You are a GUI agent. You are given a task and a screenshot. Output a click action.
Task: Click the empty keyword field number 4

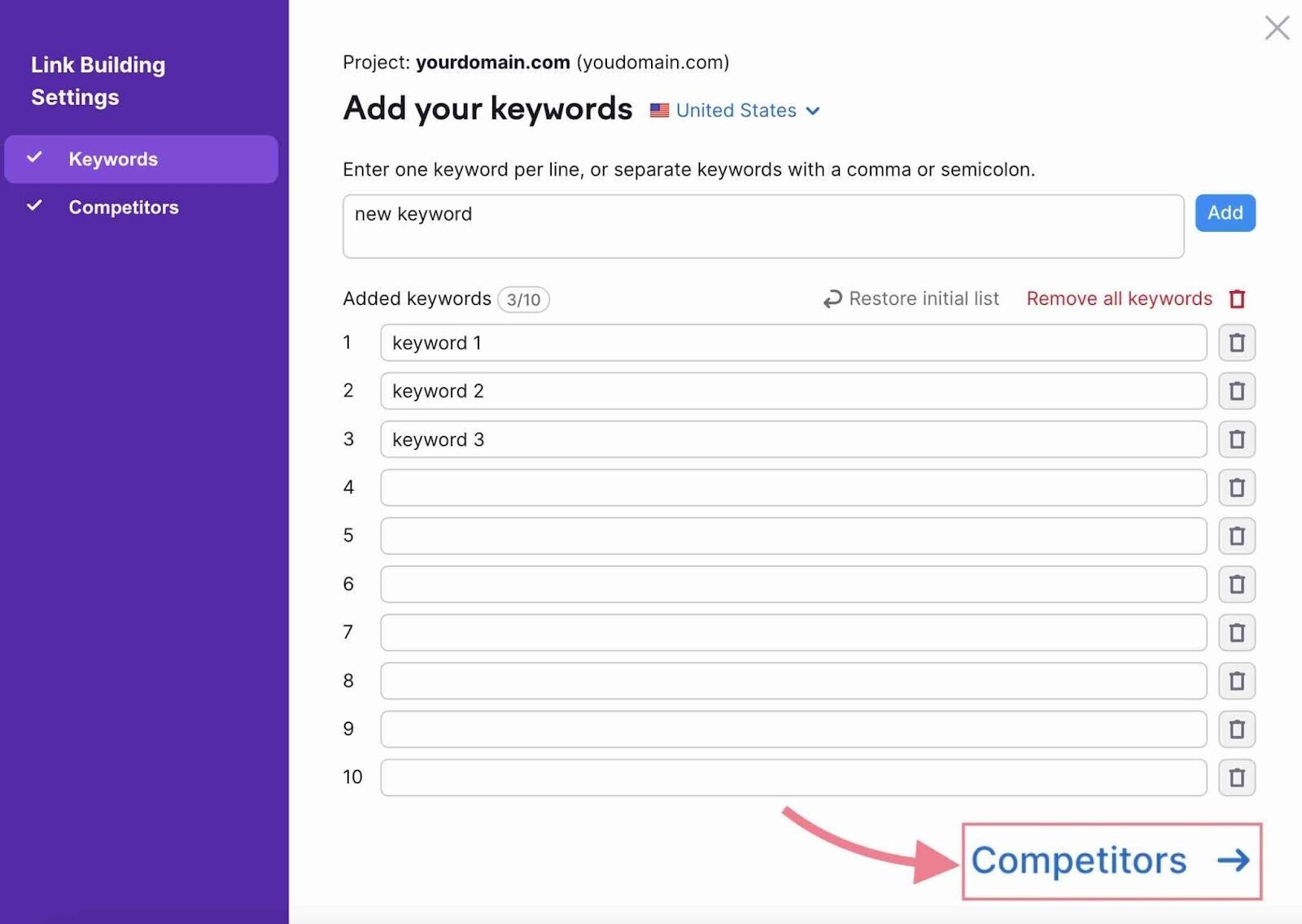click(793, 487)
